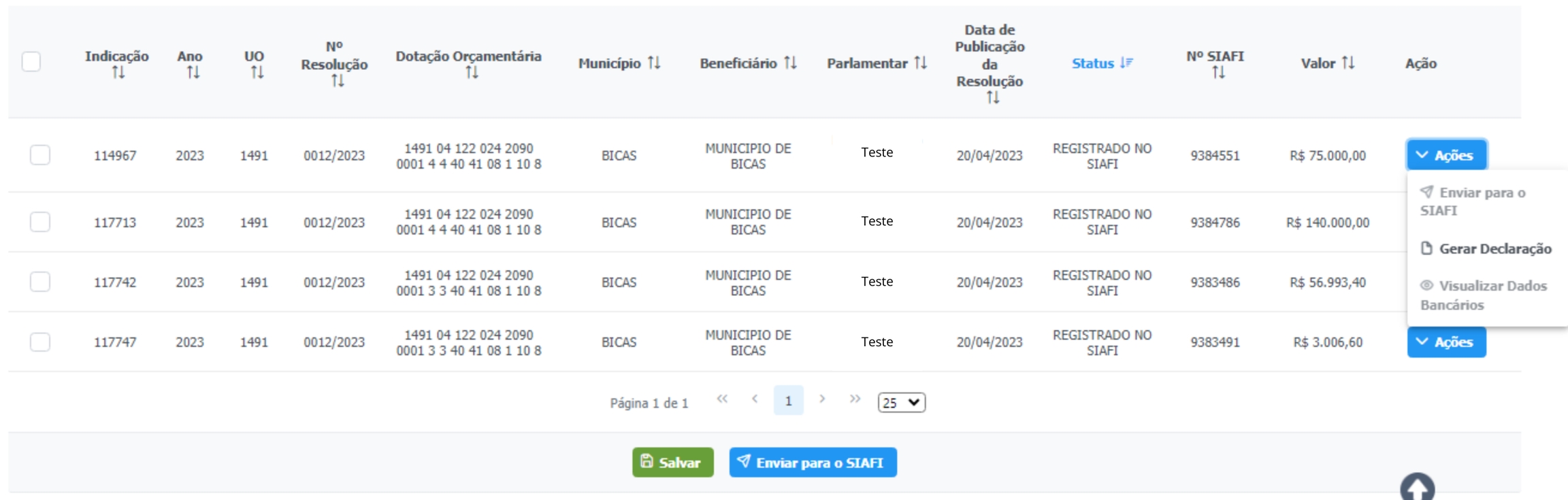This screenshot has width=1568, height=500.
Task: Sort by Município column arrows
Action: click(x=654, y=63)
